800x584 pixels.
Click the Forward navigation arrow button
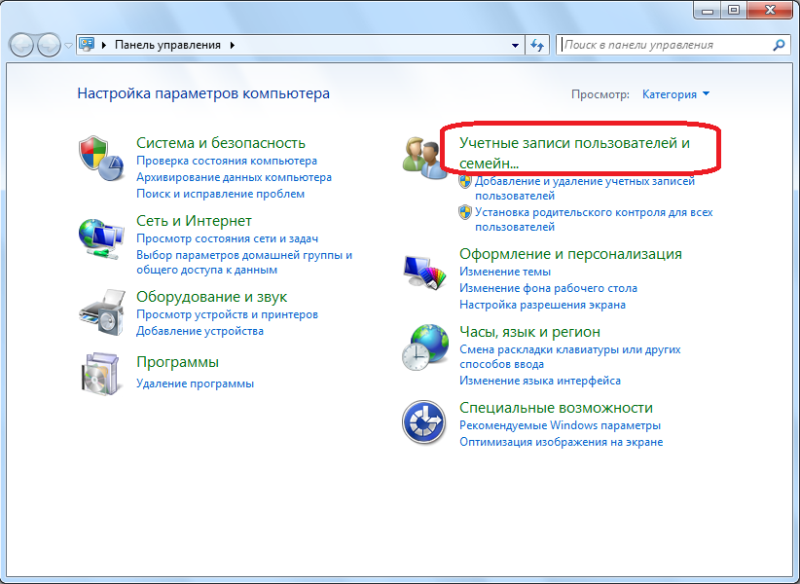[x=49, y=45]
